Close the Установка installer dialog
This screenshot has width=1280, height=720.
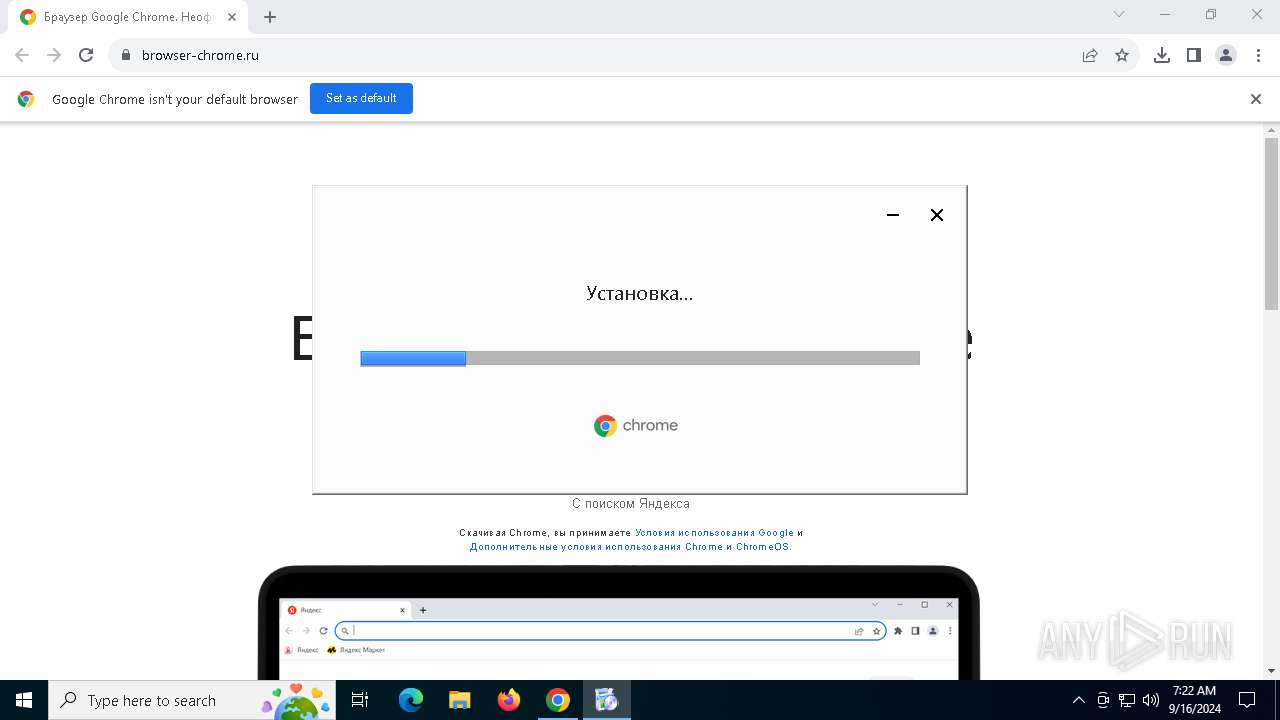[937, 215]
